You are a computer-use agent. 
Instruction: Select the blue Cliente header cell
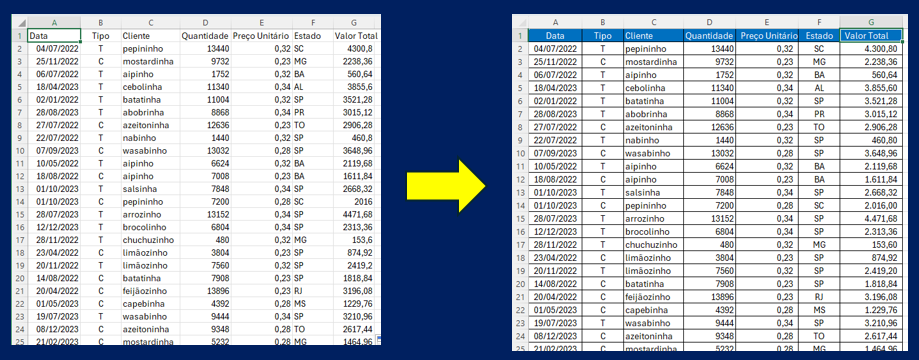pyautogui.click(x=652, y=36)
